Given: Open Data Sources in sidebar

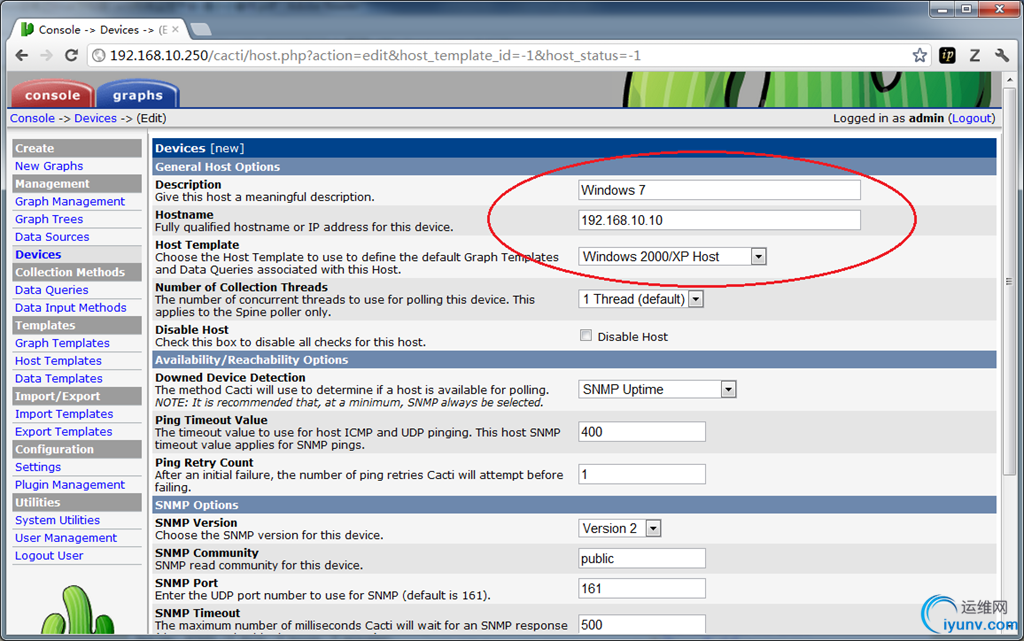Looking at the screenshot, I should (x=52, y=236).
